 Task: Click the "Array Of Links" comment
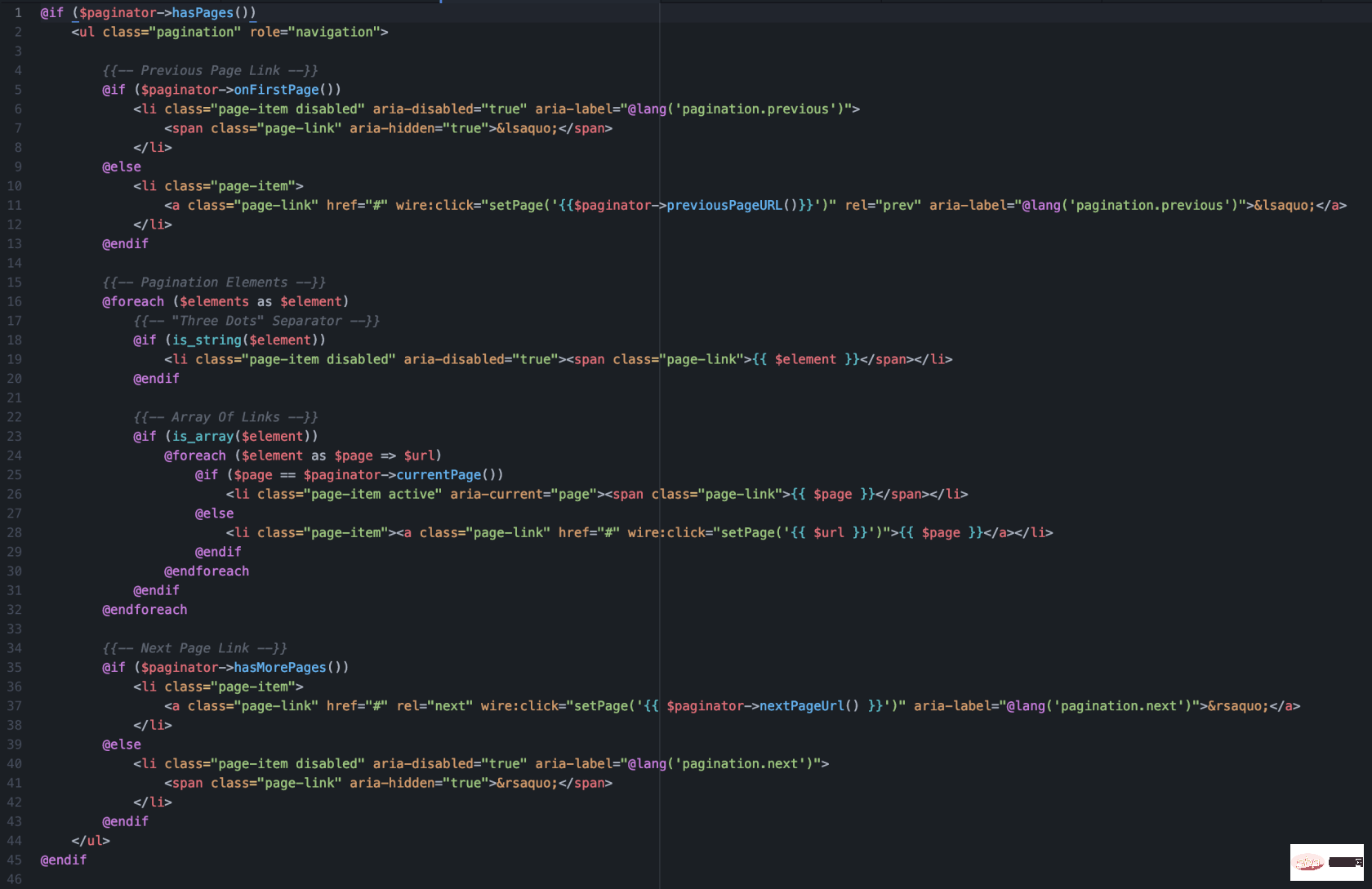click(x=225, y=417)
